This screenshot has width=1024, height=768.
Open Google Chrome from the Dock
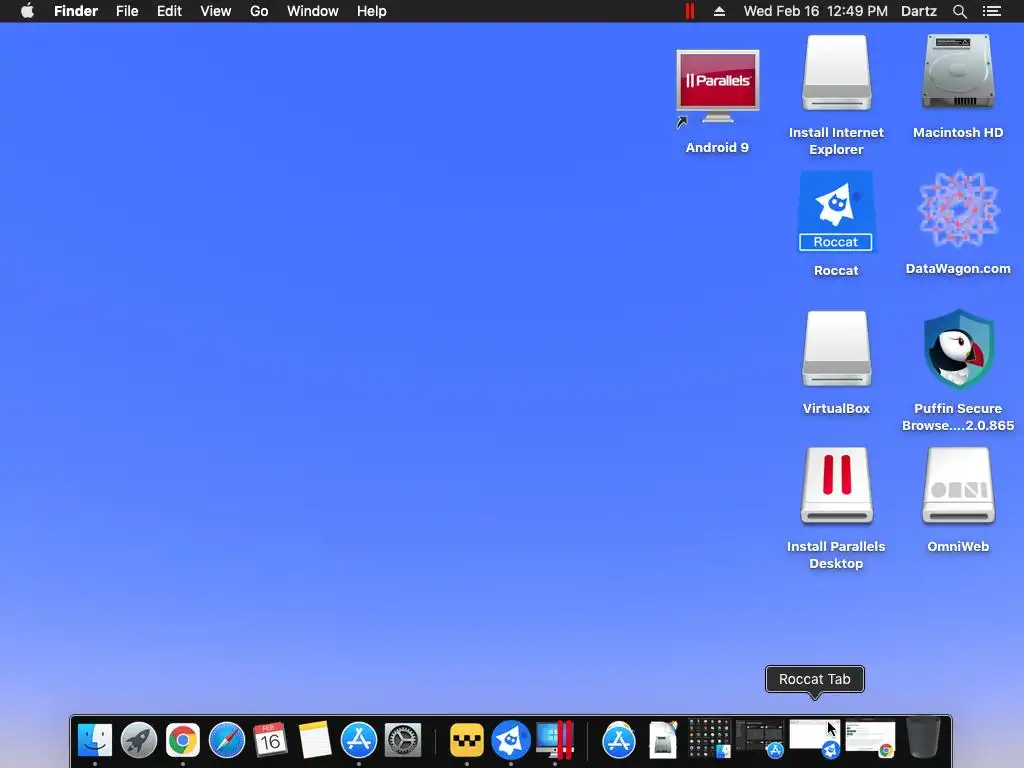pyautogui.click(x=183, y=740)
